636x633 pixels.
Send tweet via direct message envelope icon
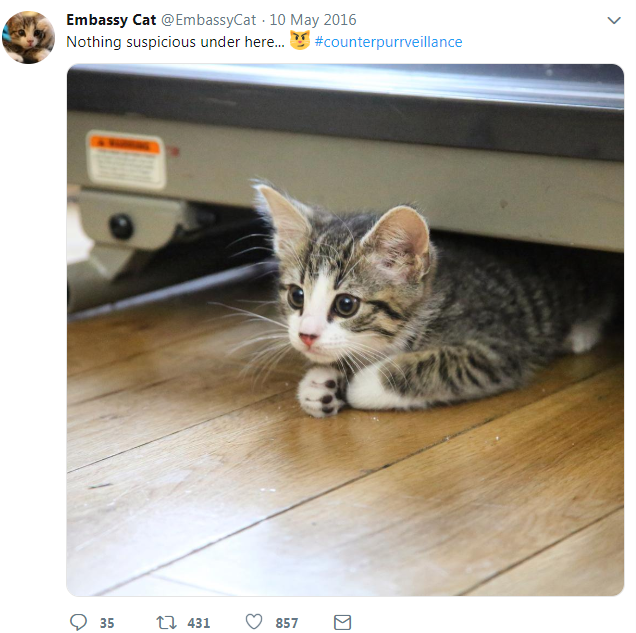pos(342,622)
